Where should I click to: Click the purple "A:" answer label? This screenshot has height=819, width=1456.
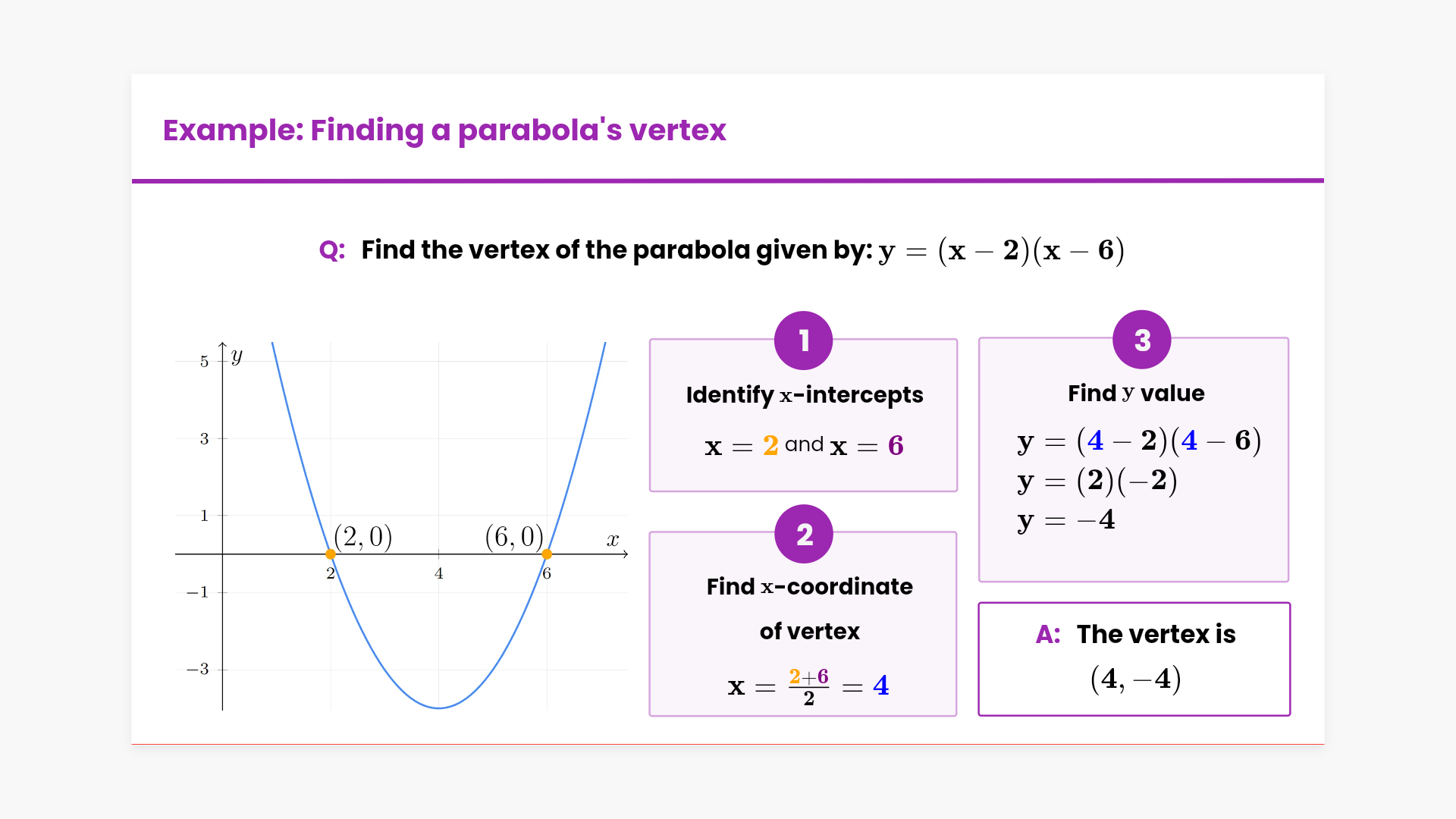coord(1048,634)
